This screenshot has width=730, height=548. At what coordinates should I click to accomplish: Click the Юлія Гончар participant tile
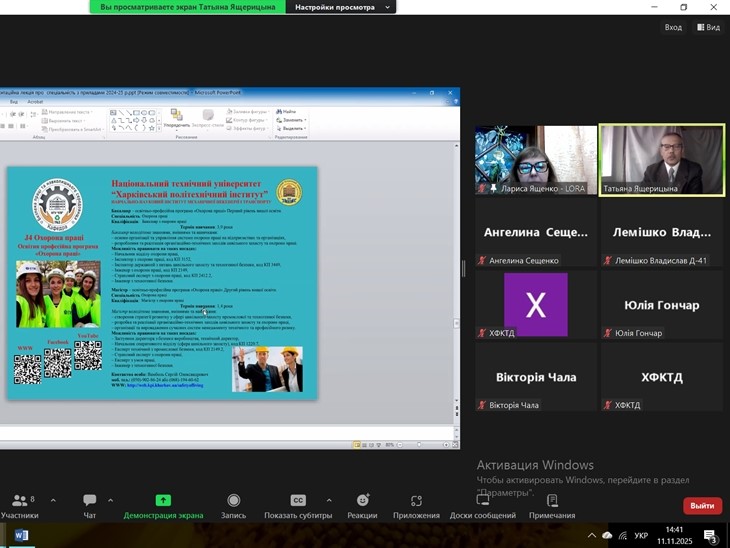pos(661,305)
